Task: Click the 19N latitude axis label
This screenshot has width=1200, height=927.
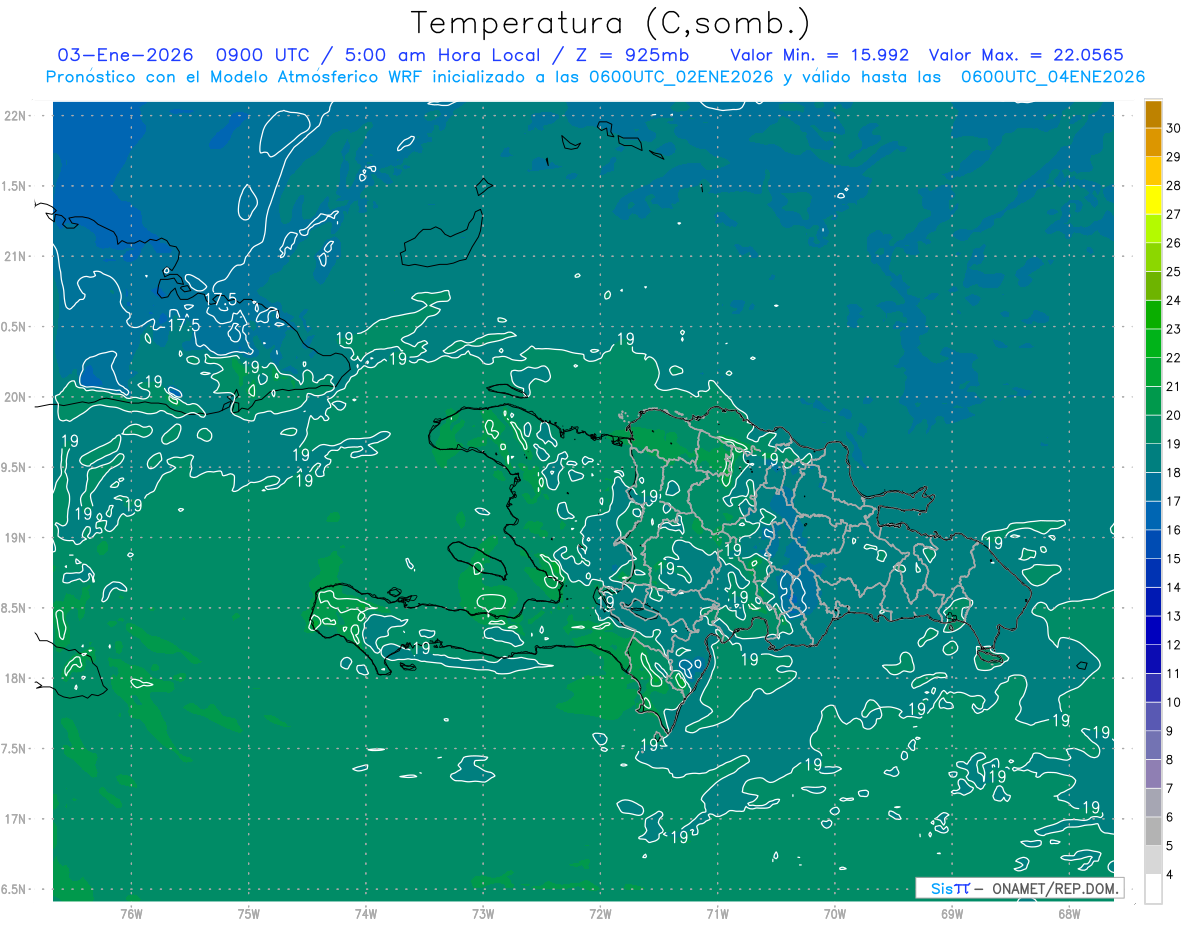Action: 16,538
